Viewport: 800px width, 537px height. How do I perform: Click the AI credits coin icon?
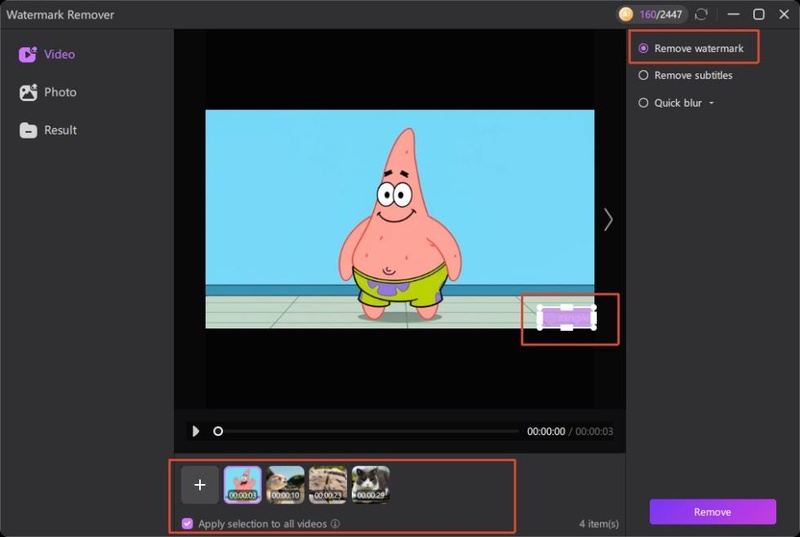pos(626,14)
